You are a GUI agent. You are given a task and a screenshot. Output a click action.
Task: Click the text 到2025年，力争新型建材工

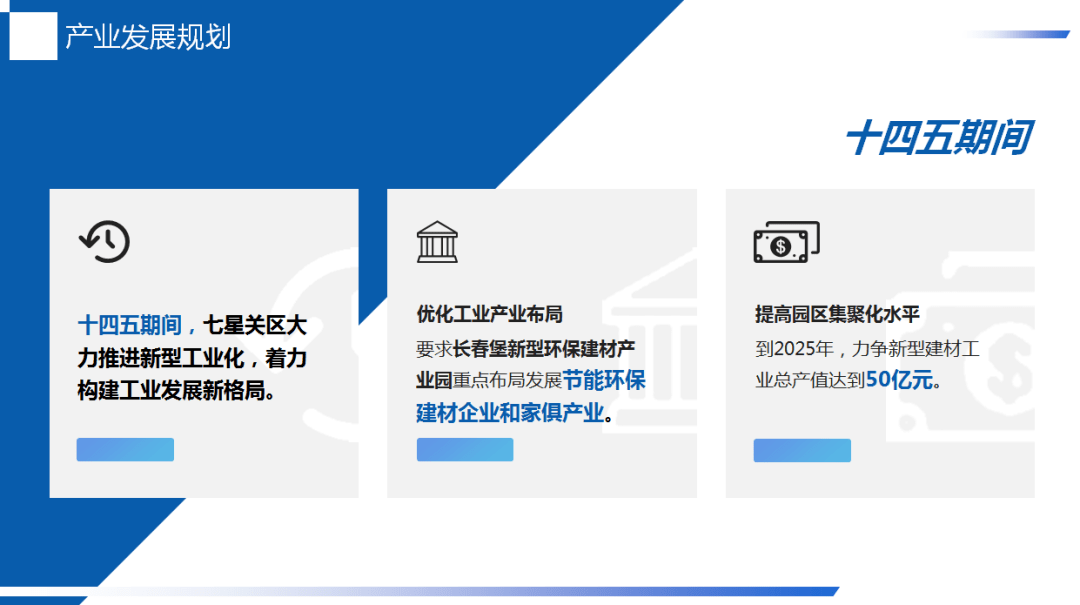pos(867,349)
